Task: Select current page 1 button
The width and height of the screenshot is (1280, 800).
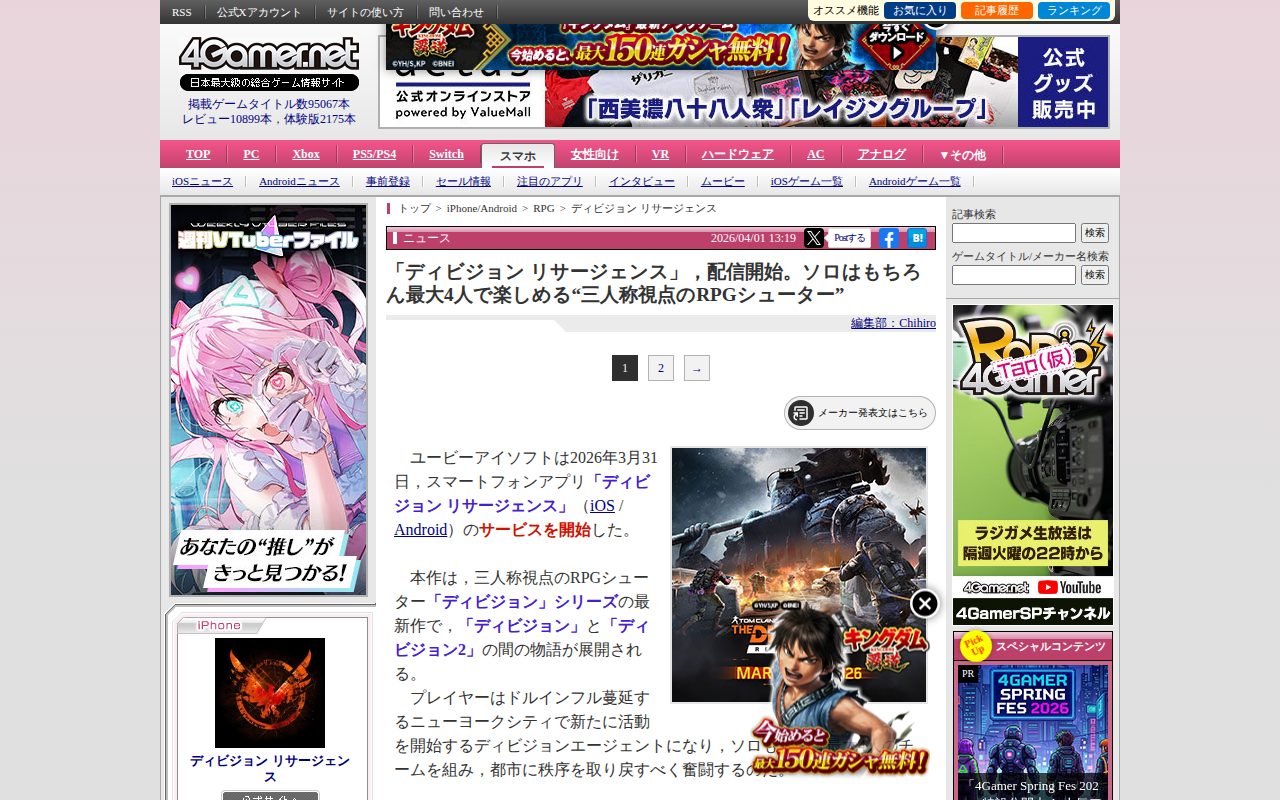Action: [625, 368]
